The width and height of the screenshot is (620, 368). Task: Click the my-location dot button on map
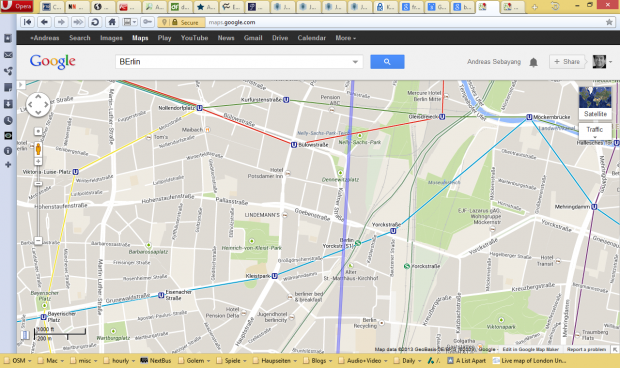(x=38, y=131)
